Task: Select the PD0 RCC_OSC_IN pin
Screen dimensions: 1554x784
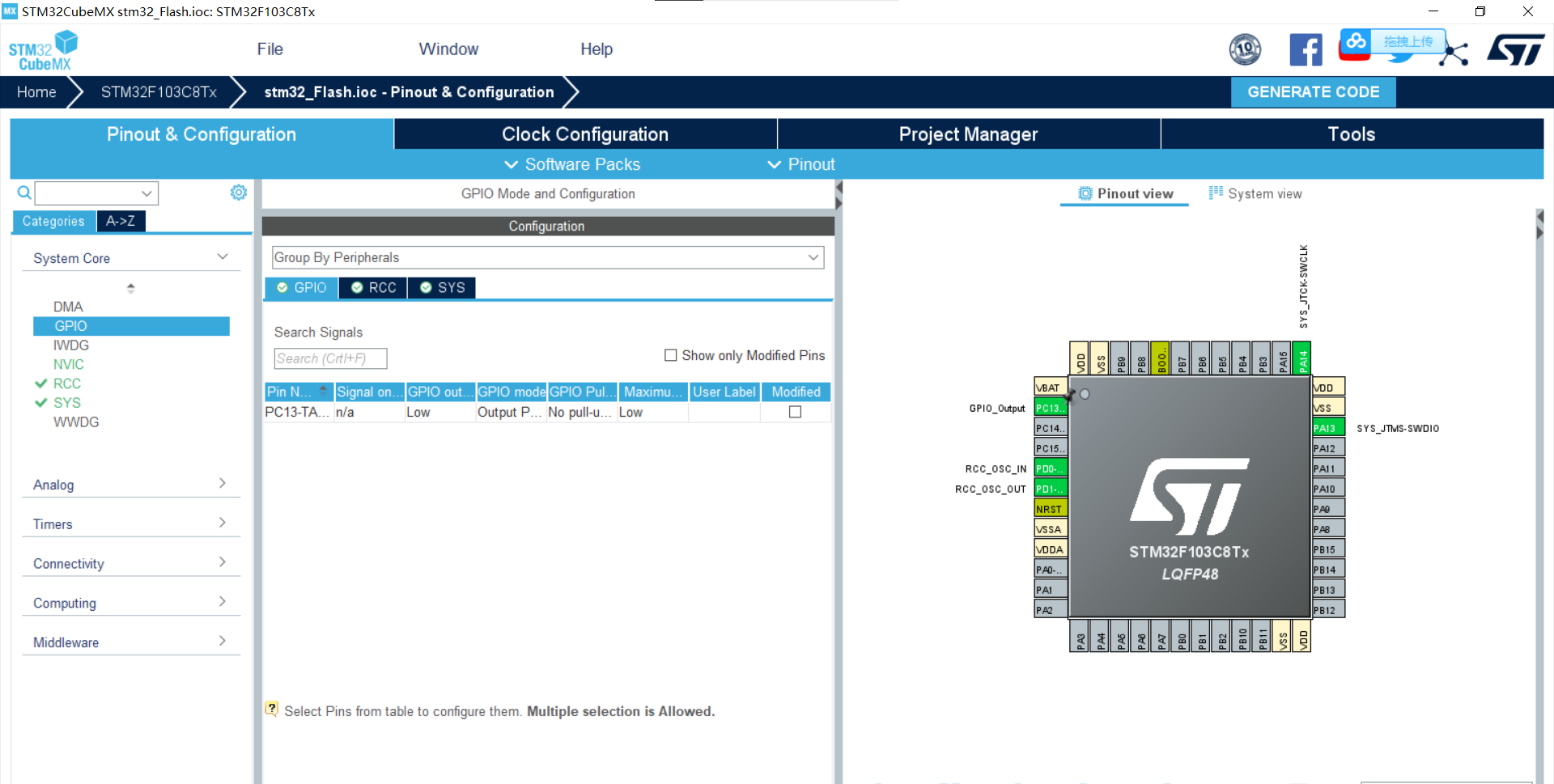Action: pos(1051,468)
